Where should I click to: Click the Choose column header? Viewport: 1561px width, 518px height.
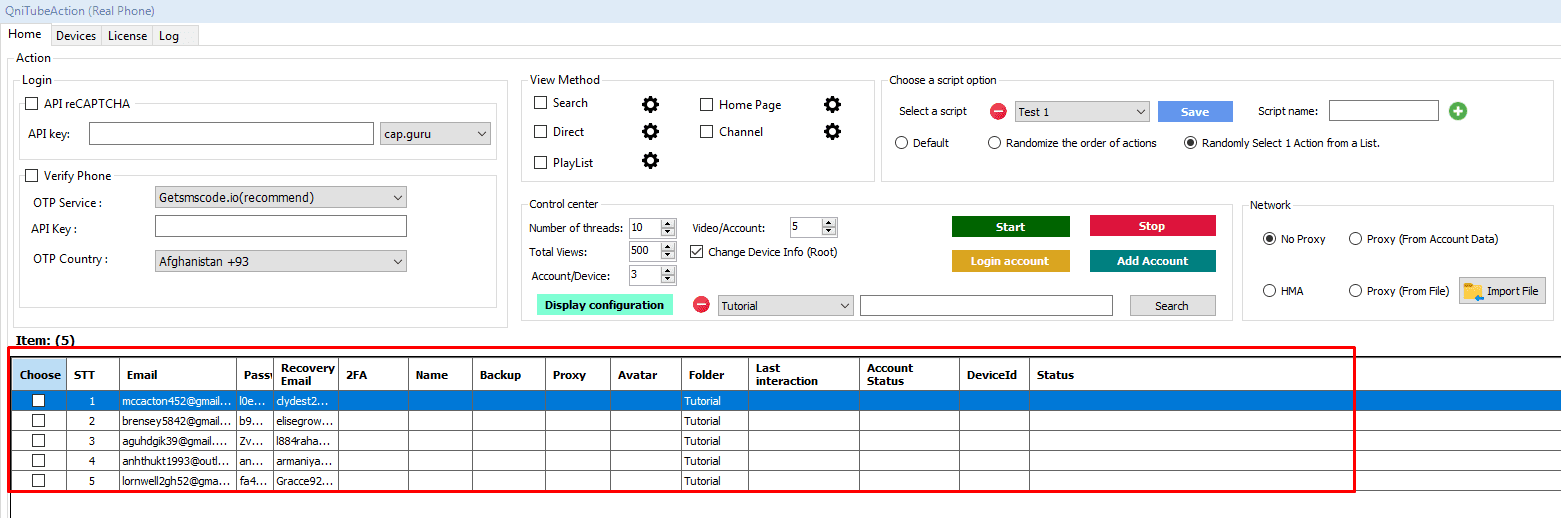(40, 375)
